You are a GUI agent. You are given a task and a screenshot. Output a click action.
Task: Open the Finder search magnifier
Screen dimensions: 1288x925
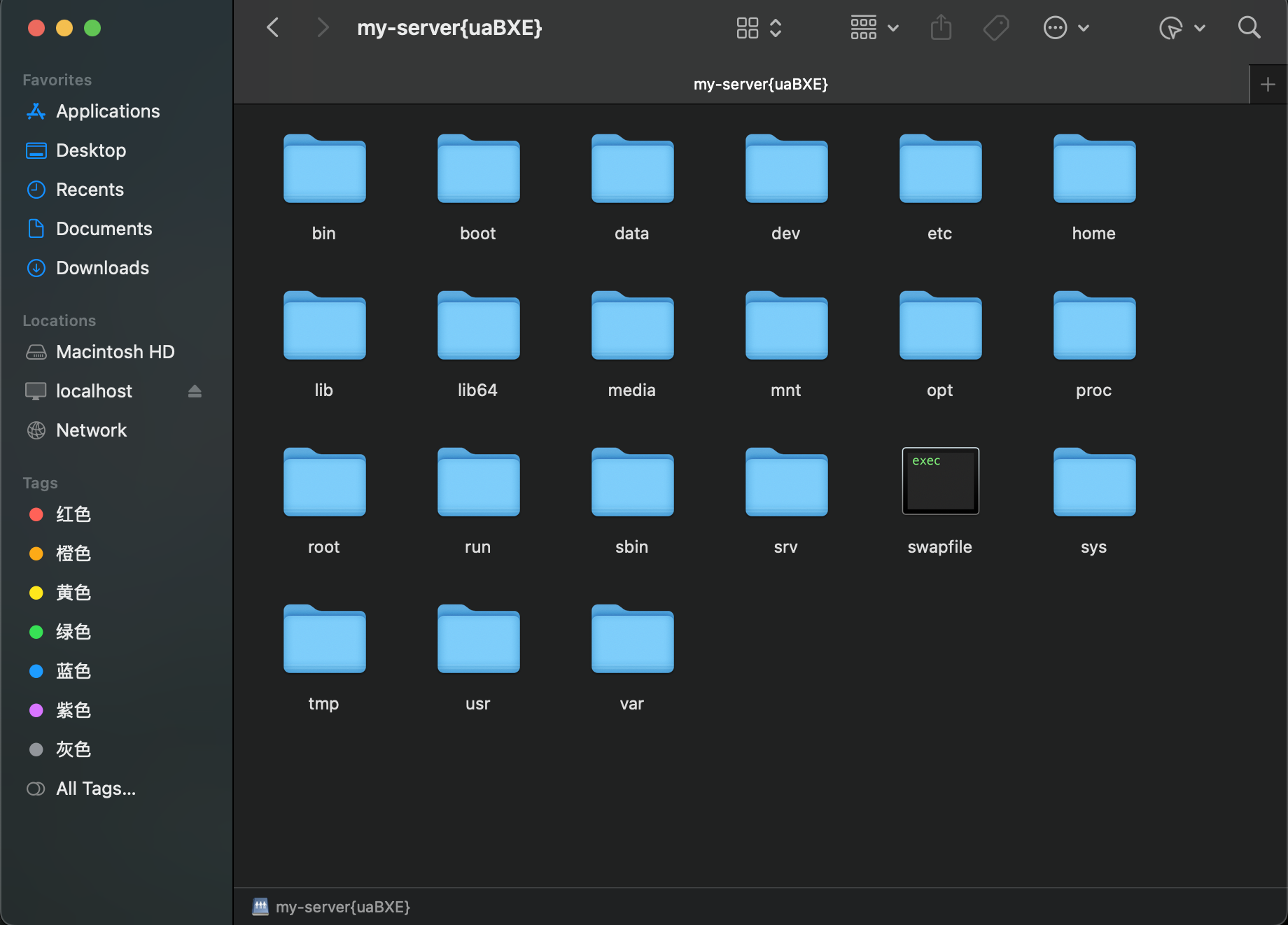tap(1249, 28)
